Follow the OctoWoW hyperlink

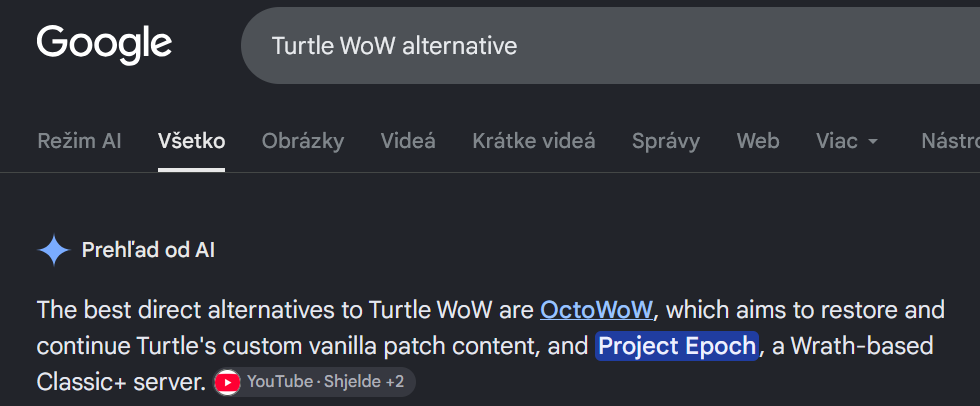pyautogui.click(x=596, y=310)
